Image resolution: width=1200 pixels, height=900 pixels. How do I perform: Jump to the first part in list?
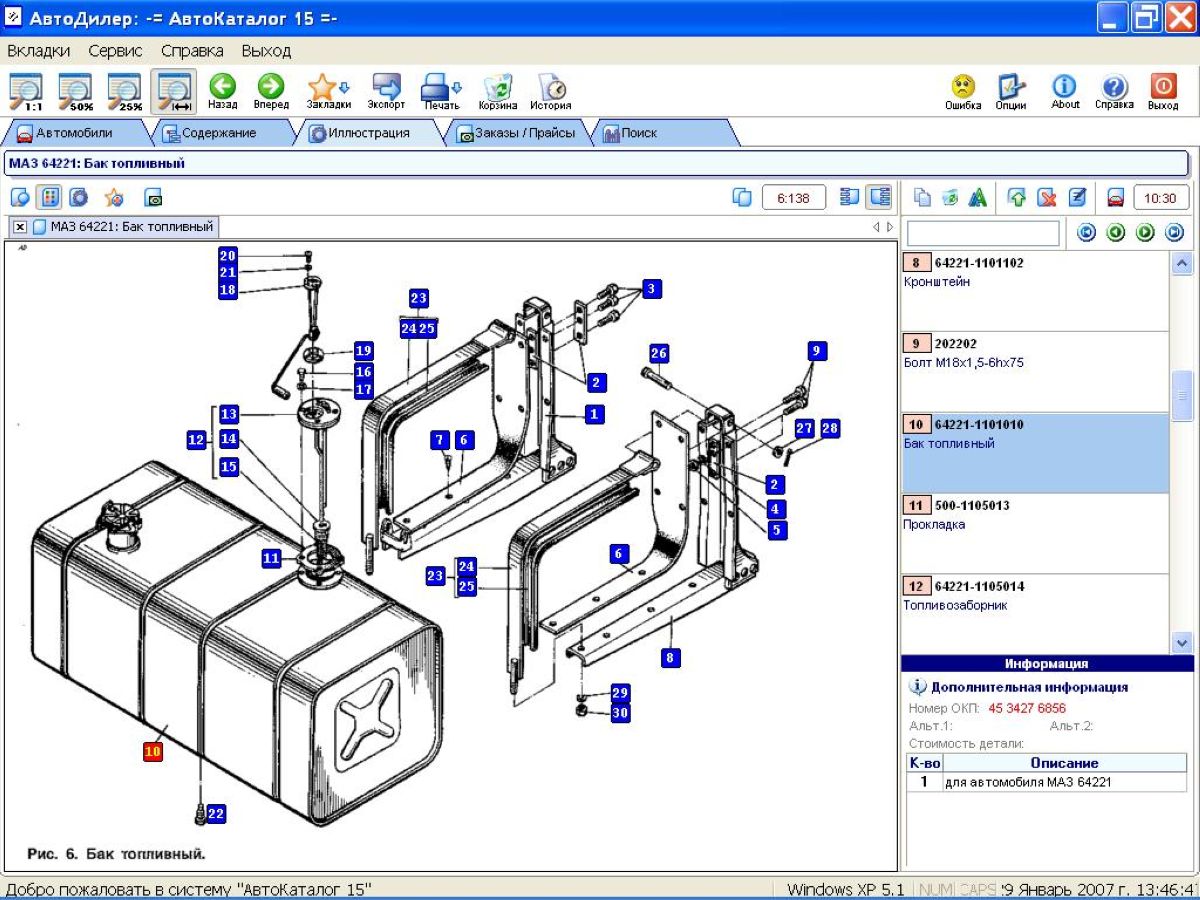pos(1087,233)
